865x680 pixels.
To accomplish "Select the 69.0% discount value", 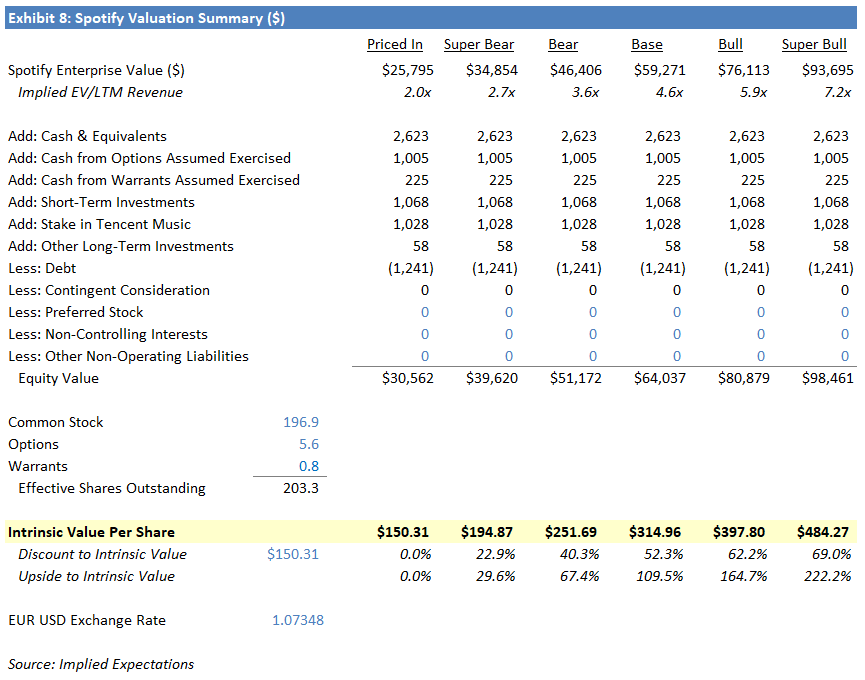I will 831,554.
